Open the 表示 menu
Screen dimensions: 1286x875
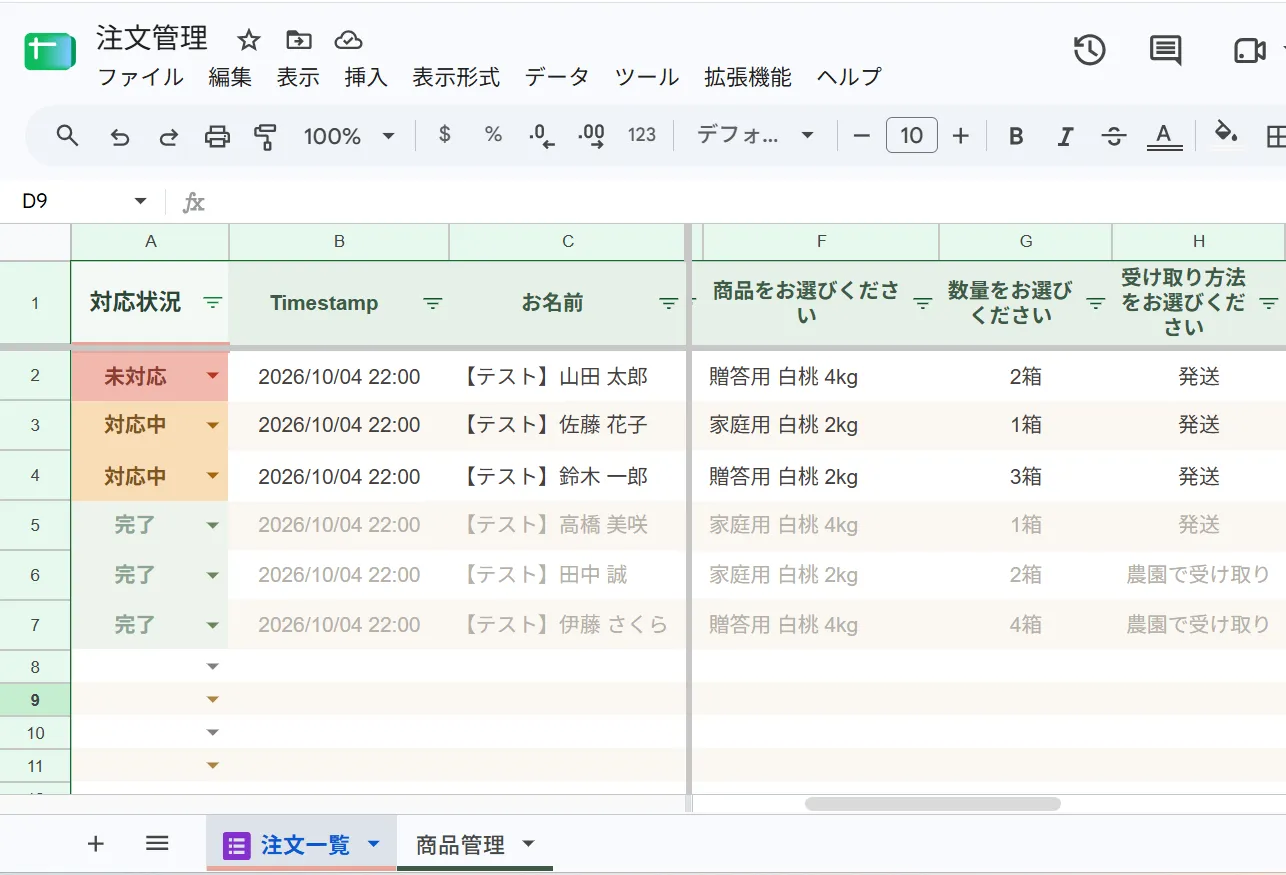coord(298,77)
